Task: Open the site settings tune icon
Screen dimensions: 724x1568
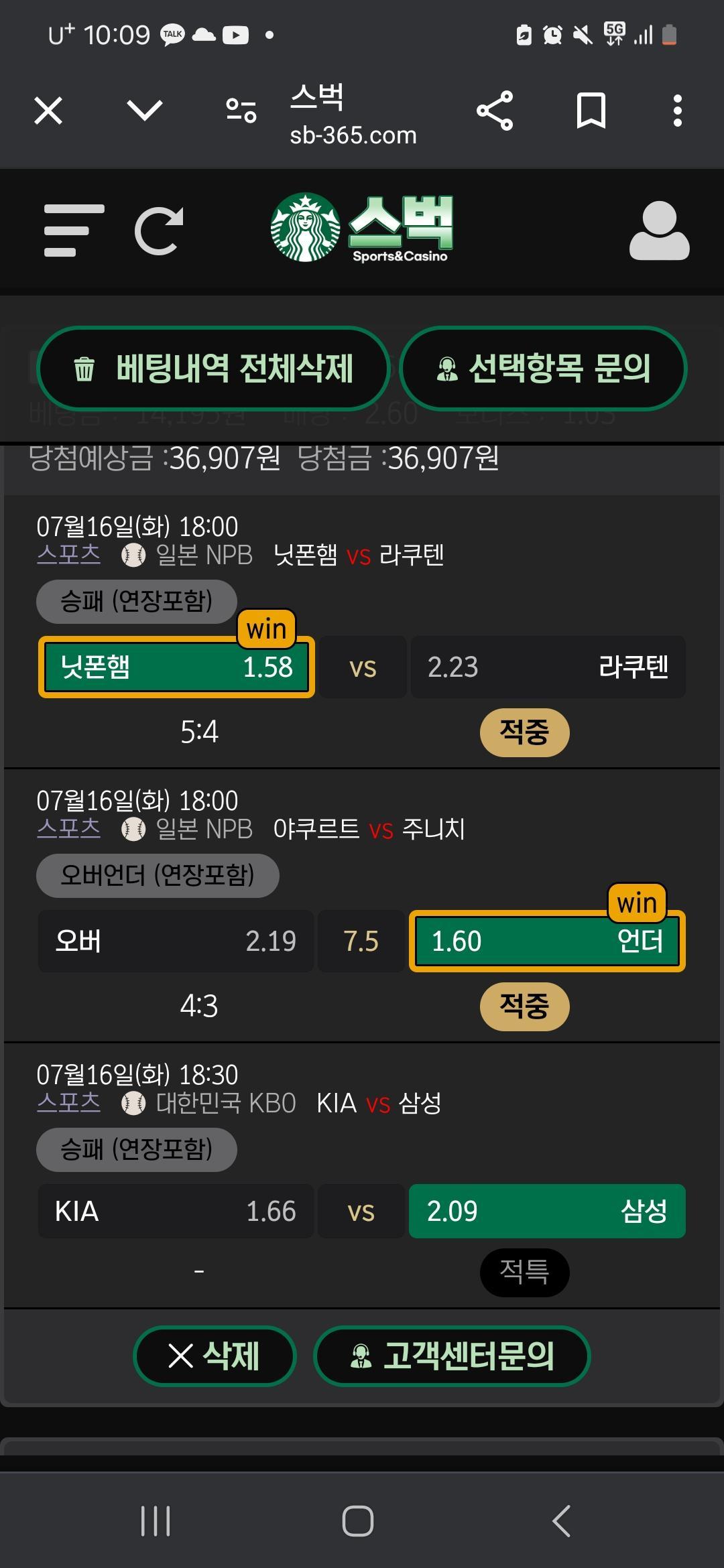Action: [x=241, y=111]
